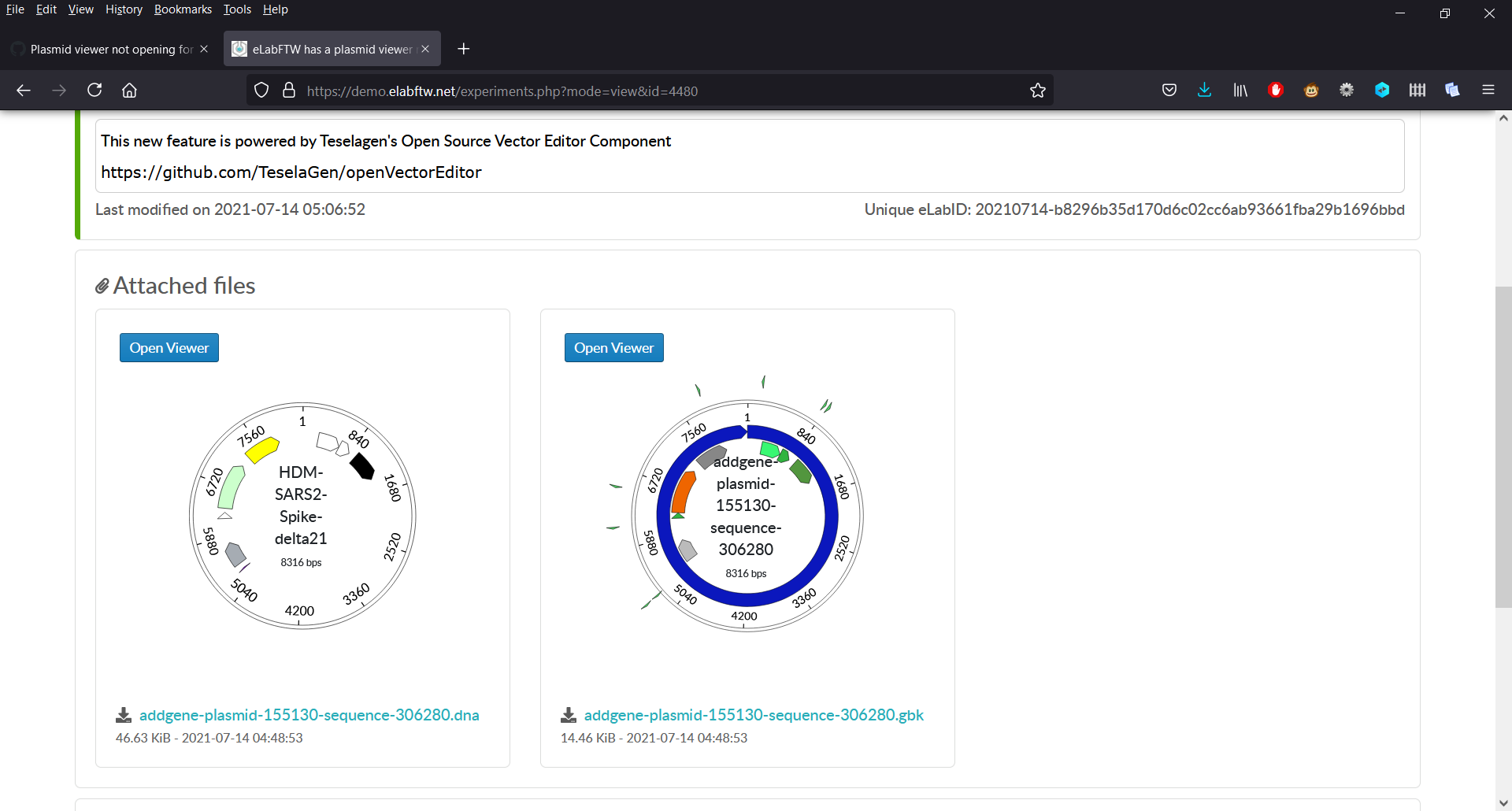Open the Firefox Library sidebar icon

pyautogui.click(x=1239, y=90)
